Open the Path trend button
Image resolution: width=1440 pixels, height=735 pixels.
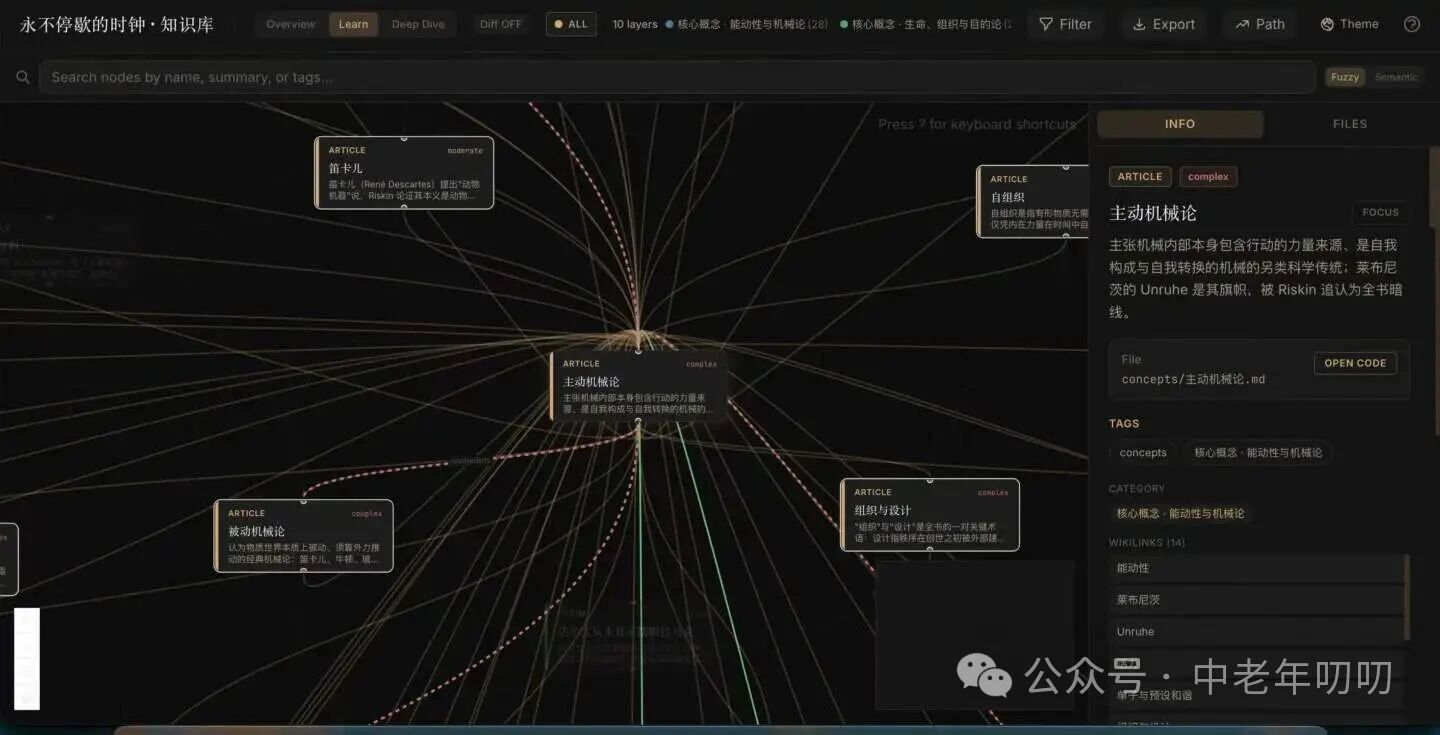[x=1259, y=24]
